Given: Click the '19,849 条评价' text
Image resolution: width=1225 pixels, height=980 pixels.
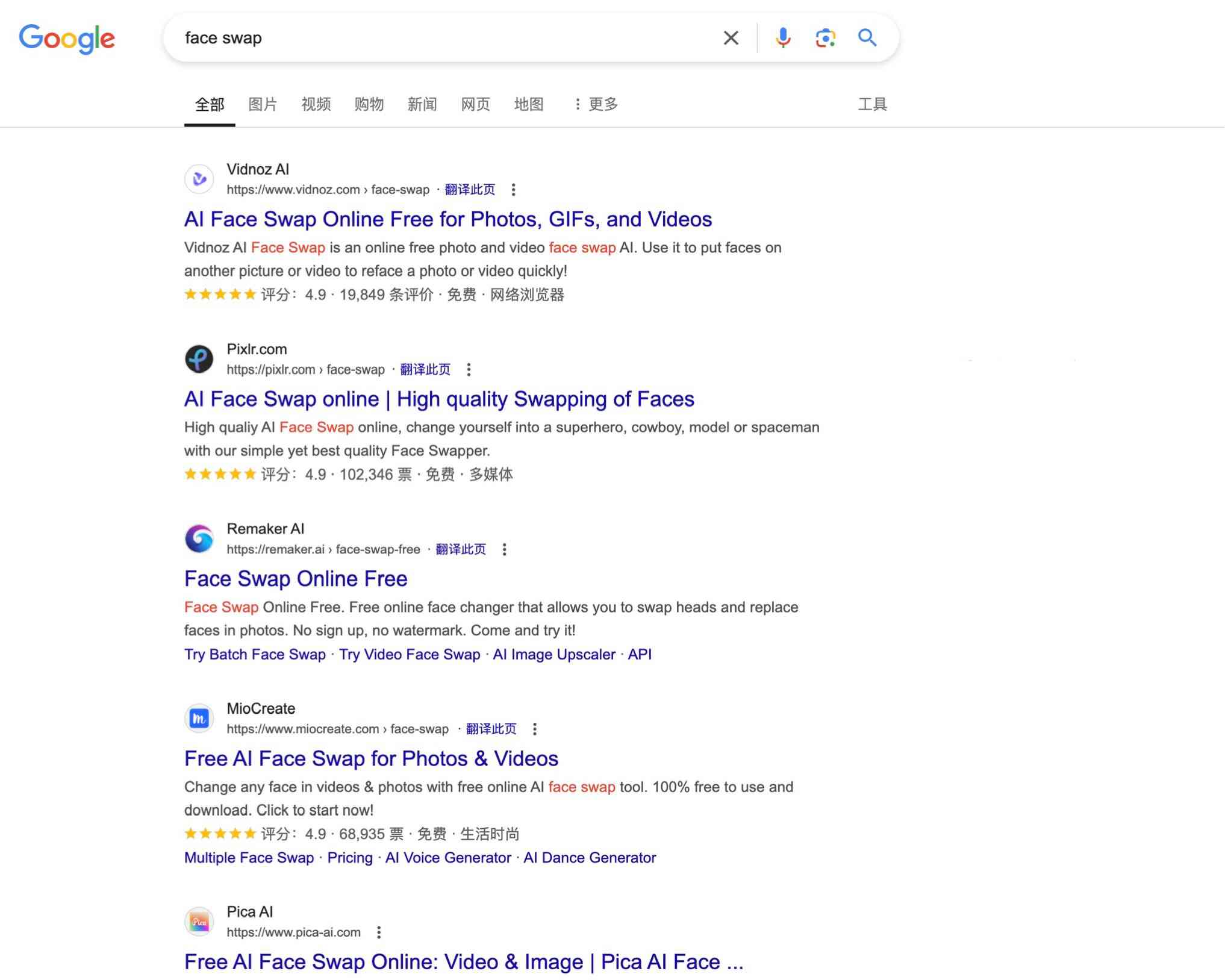Looking at the screenshot, I should pyautogui.click(x=386, y=295).
